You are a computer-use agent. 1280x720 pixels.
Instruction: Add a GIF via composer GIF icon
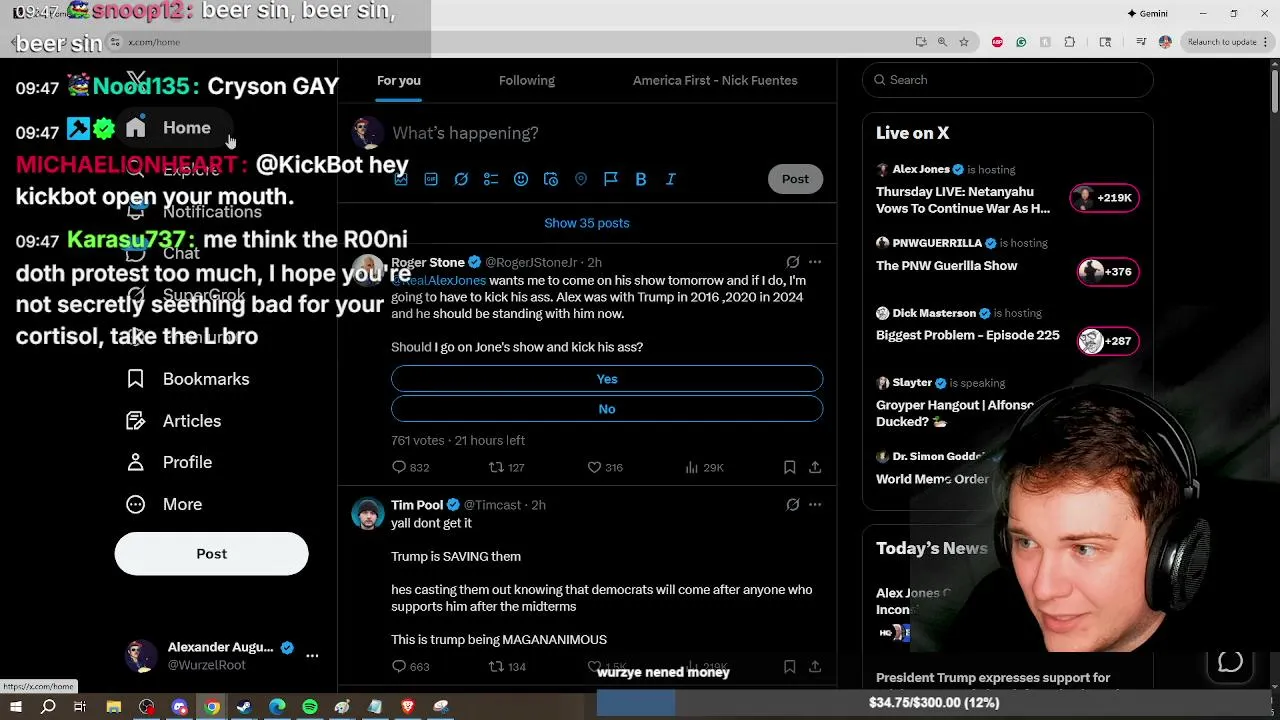431,179
